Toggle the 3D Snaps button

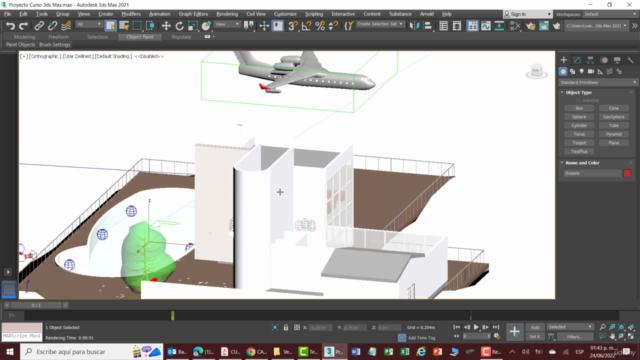coord(293,26)
